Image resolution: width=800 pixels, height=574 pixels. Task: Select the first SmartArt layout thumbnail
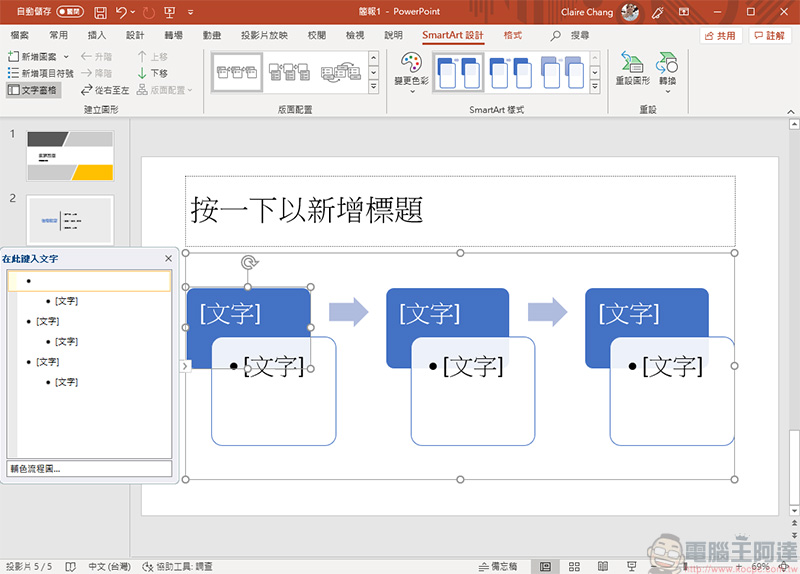pos(237,72)
